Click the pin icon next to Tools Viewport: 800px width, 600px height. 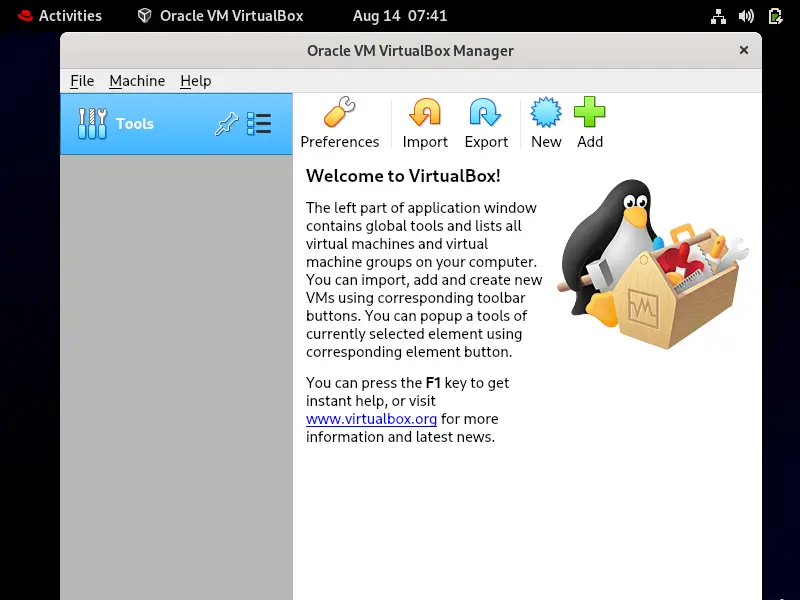tap(226, 123)
